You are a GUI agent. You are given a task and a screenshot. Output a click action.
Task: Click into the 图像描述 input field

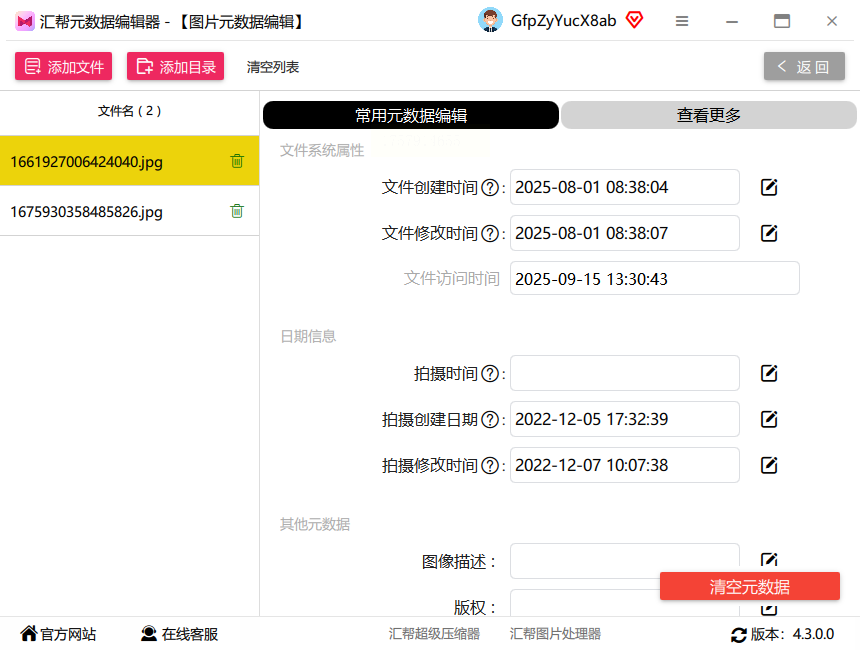pyautogui.click(x=625, y=561)
